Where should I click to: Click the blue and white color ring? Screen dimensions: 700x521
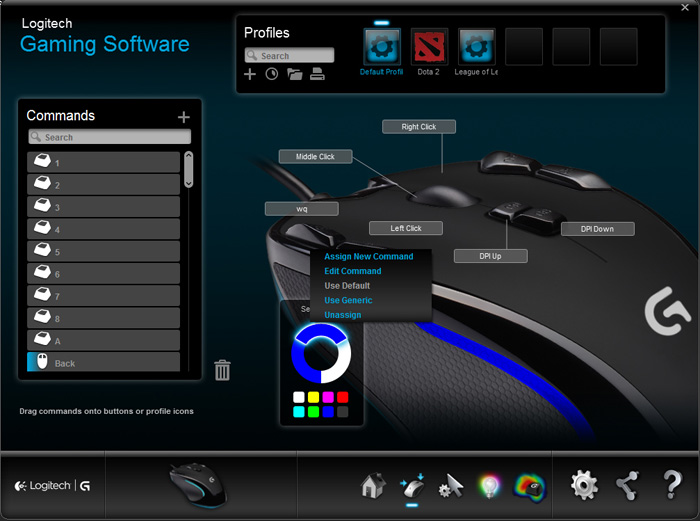[x=321, y=353]
